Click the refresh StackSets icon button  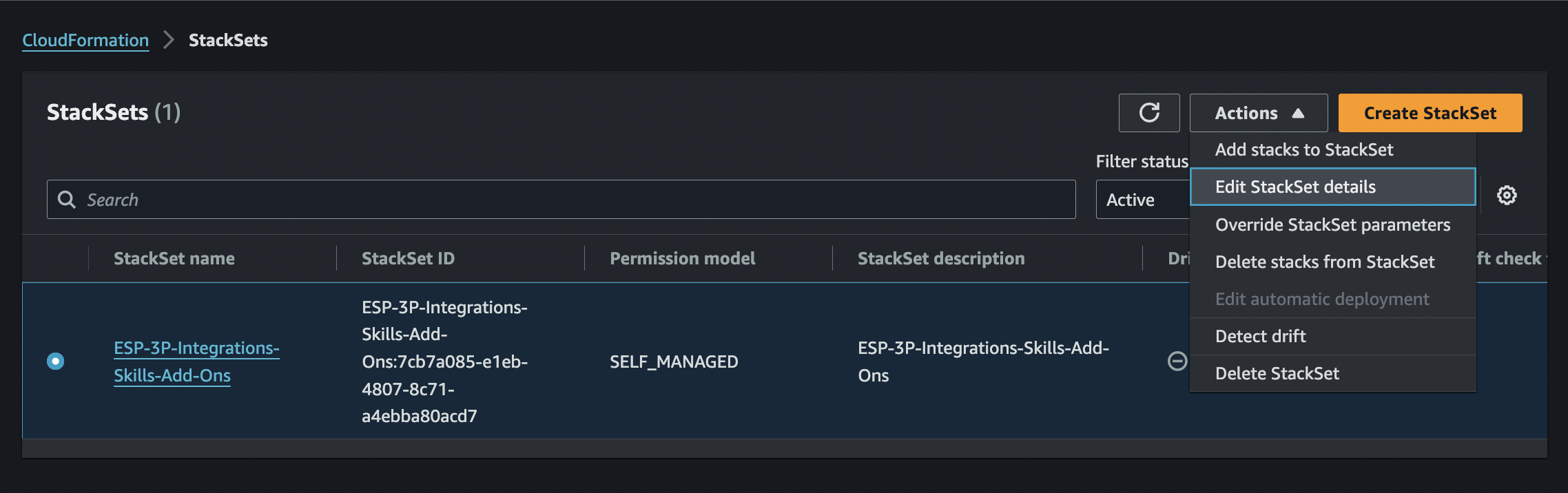(1149, 113)
